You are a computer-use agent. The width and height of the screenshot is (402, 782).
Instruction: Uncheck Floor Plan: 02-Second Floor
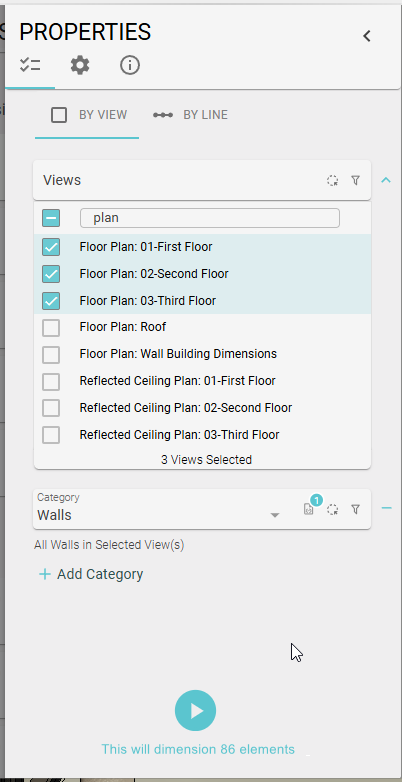(x=51, y=274)
